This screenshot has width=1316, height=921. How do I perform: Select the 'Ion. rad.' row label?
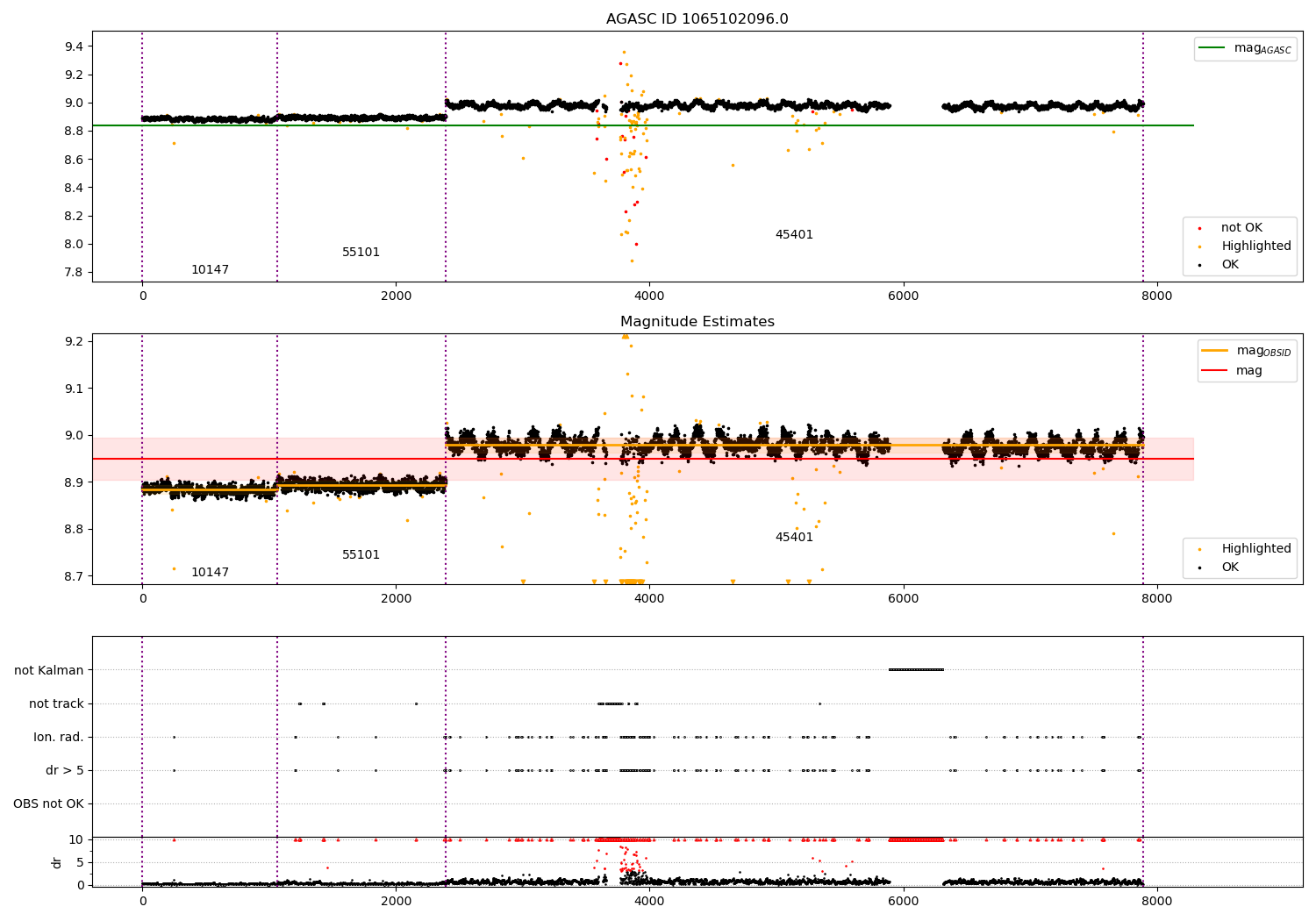[x=59, y=738]
